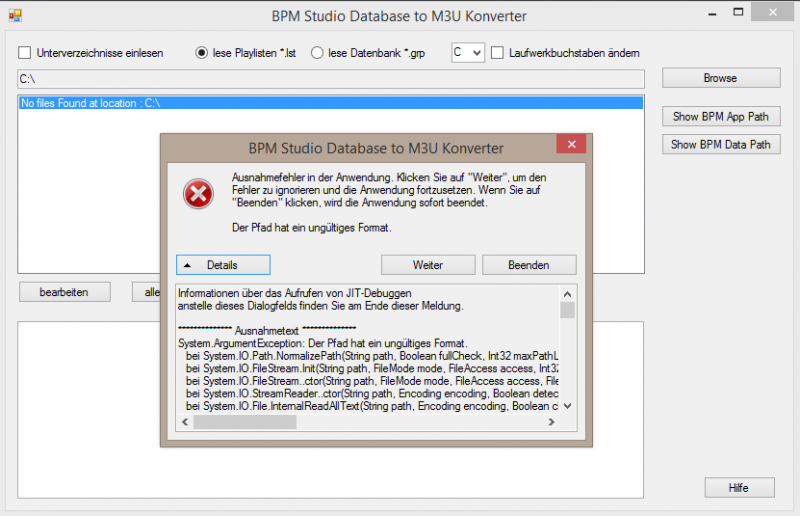The width and height of the screenshot is (800, 516).
Task: Click 'Der Pfad hat ein ungültiges Format.' message
Action: coord(312,228)
